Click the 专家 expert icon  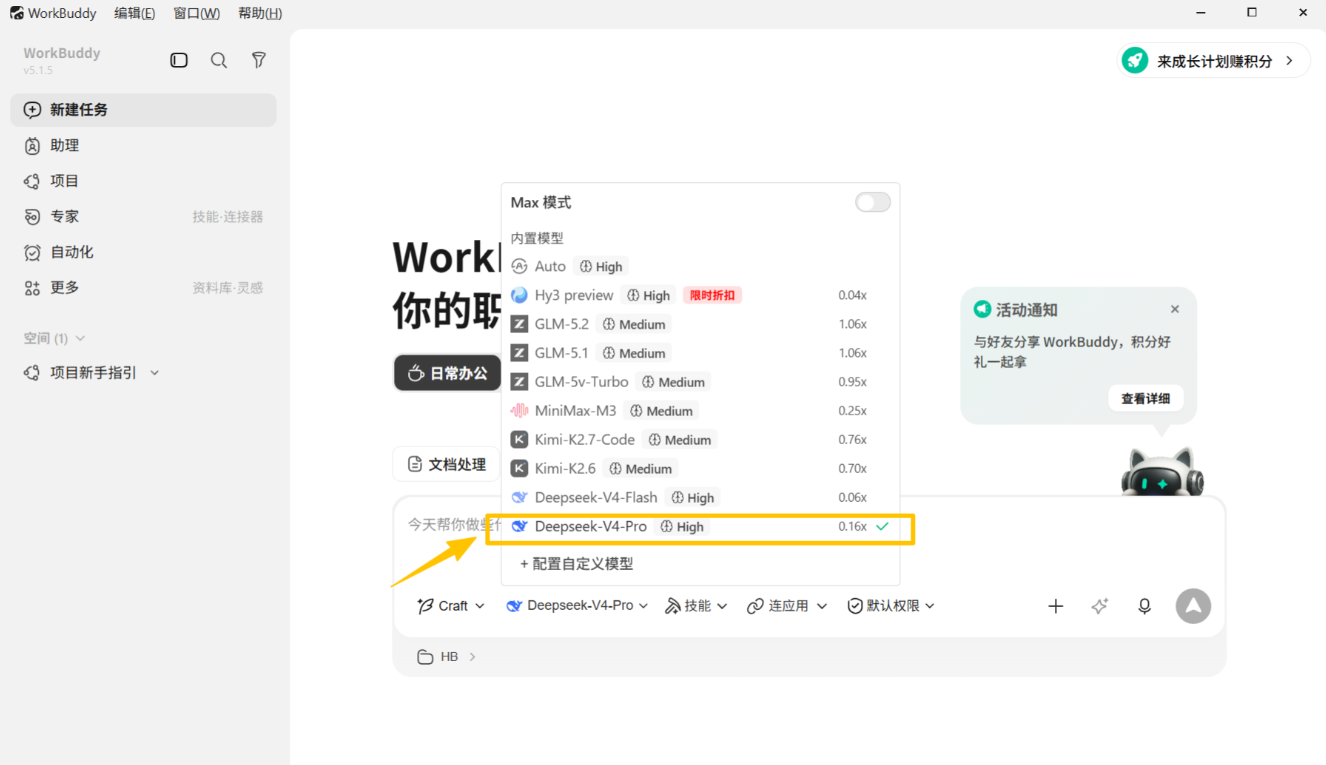pos(33,217)
